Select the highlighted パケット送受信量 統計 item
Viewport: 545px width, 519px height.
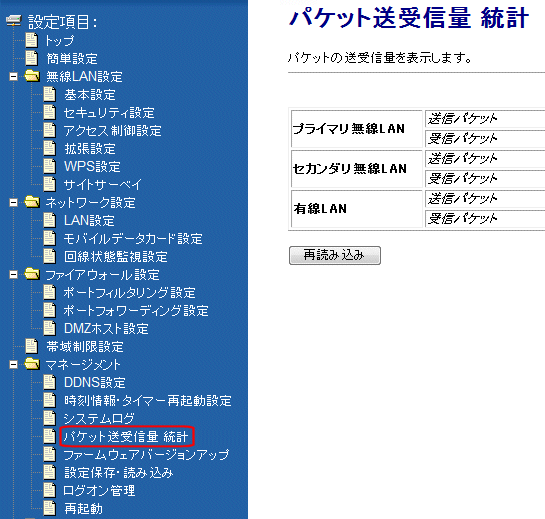click(x=126, y=437)
